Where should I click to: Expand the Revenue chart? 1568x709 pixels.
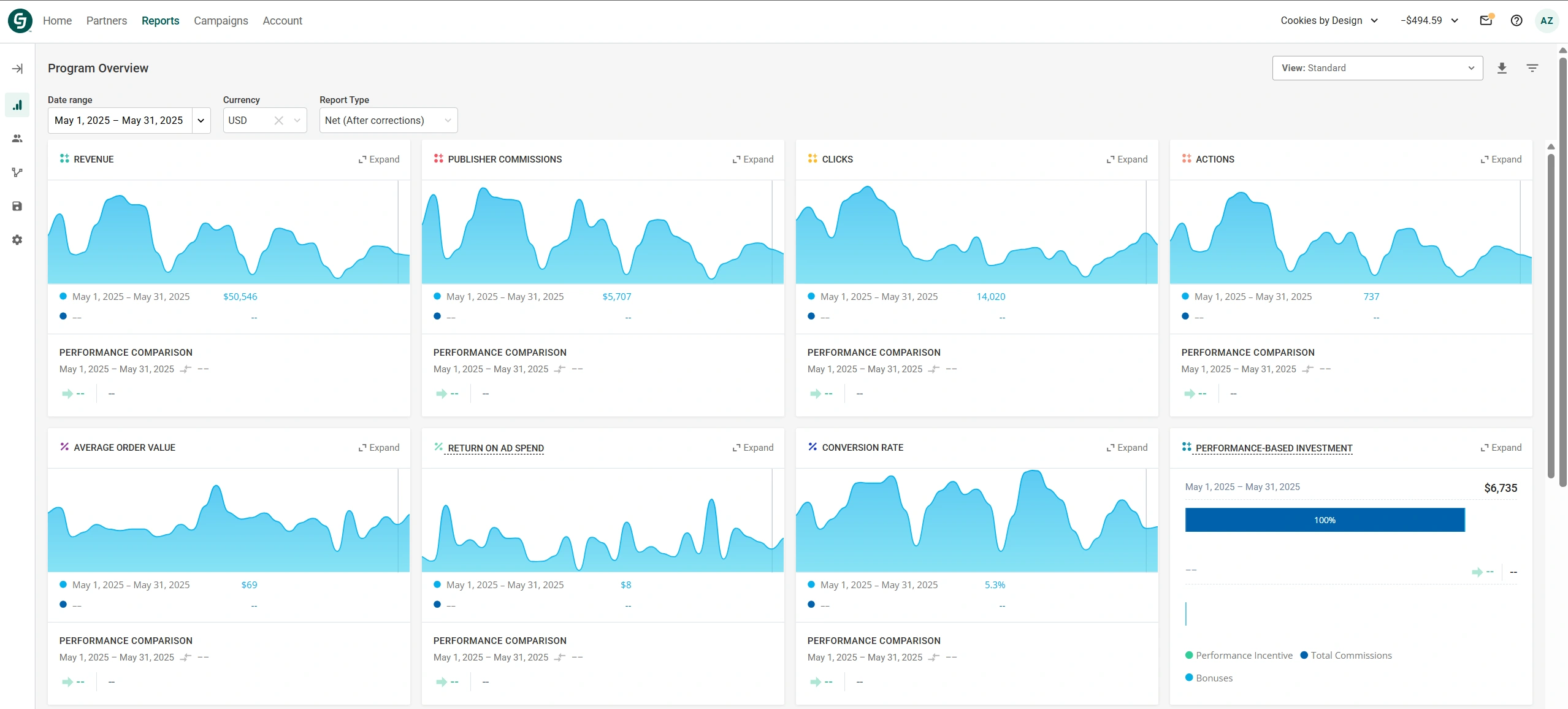379,159
